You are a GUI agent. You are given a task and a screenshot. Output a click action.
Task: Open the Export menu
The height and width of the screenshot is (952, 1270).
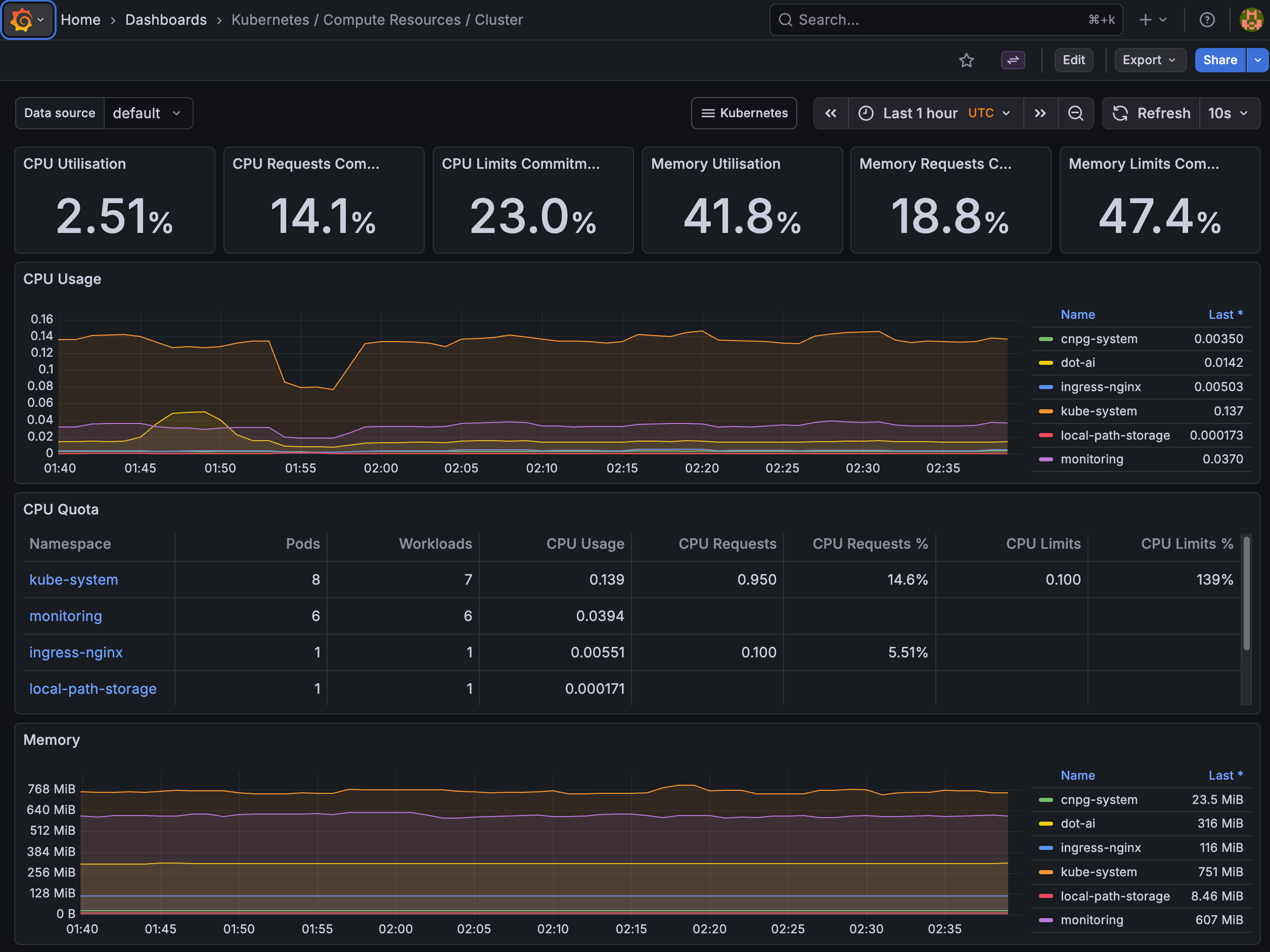pos(1150,60)
